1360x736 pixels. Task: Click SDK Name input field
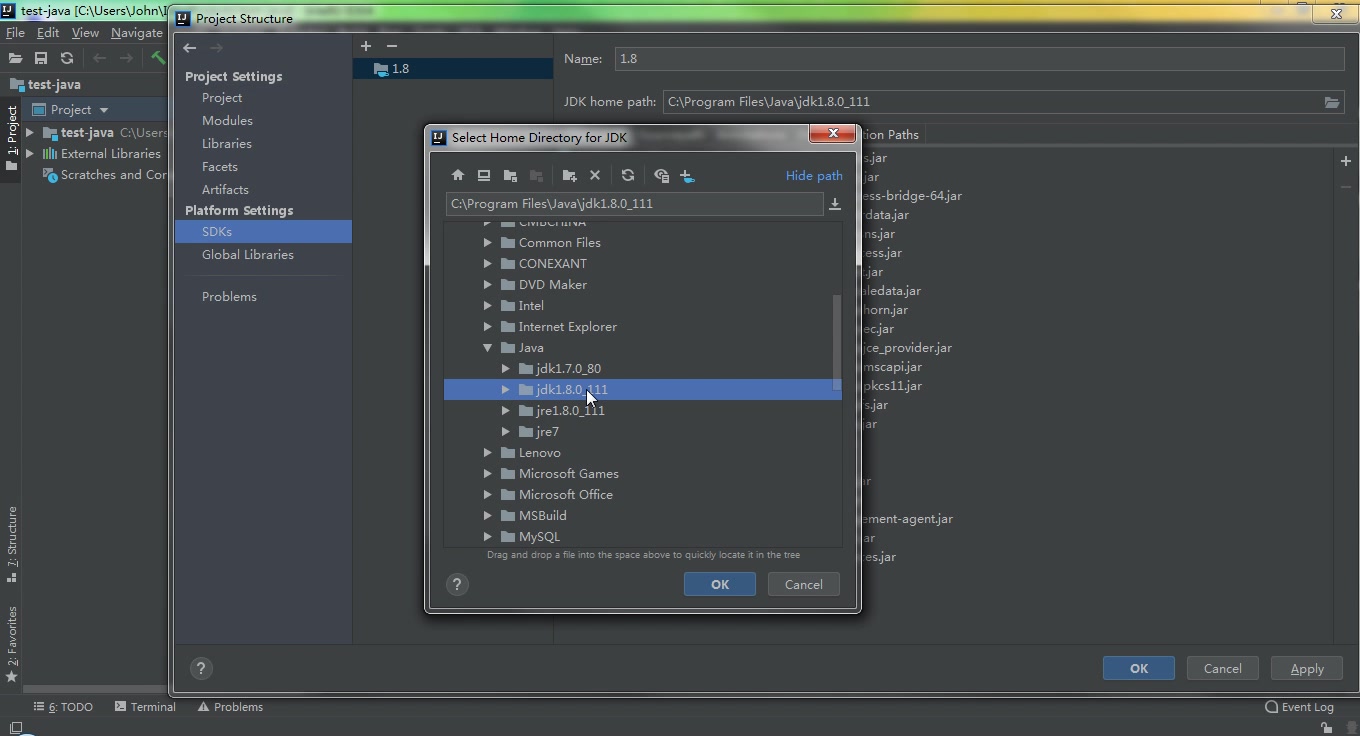point(979,59)
